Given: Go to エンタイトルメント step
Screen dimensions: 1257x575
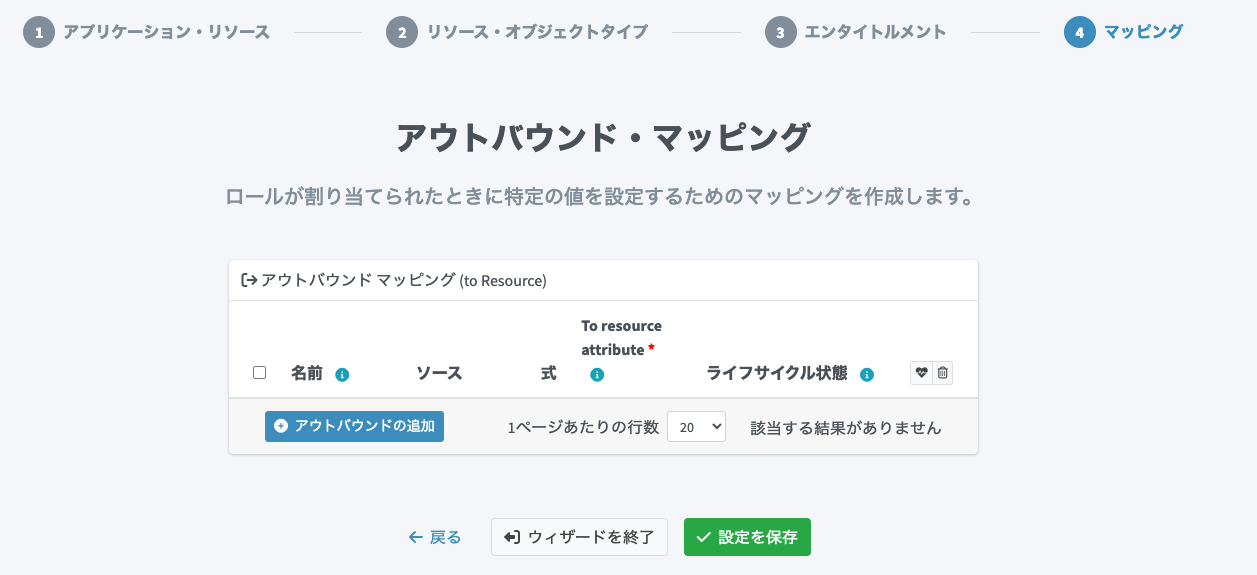Looking at the screenshot, I should coord(875,32).
